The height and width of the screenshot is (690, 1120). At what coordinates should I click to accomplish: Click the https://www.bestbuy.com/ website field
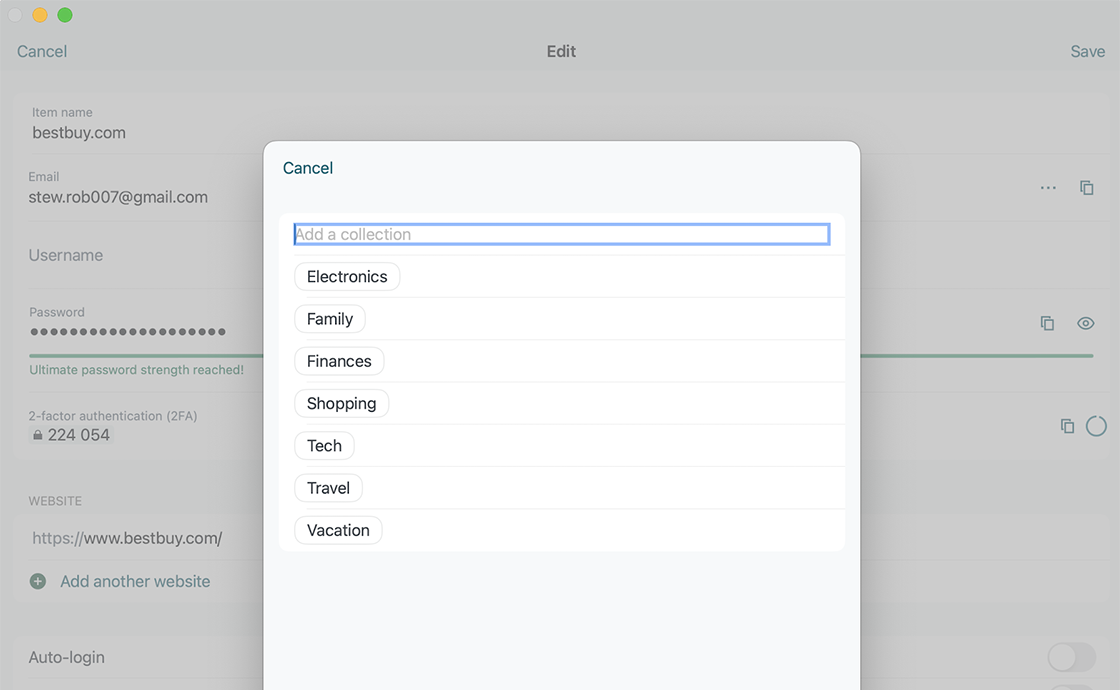[127, 539]
